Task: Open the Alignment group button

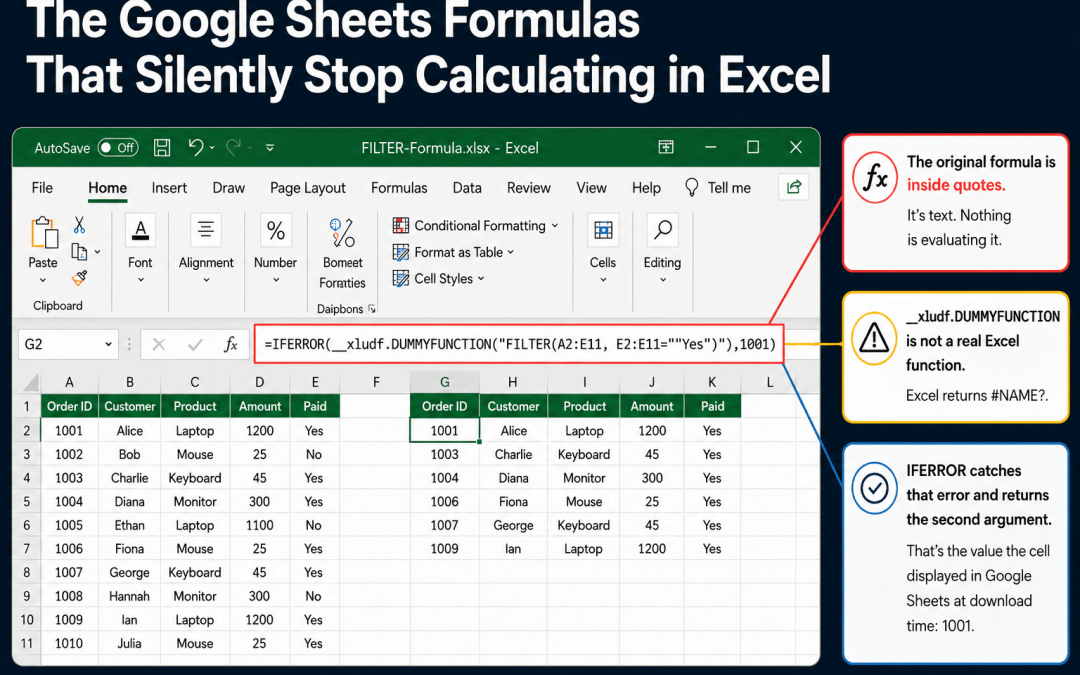Action: click(206, 249)
